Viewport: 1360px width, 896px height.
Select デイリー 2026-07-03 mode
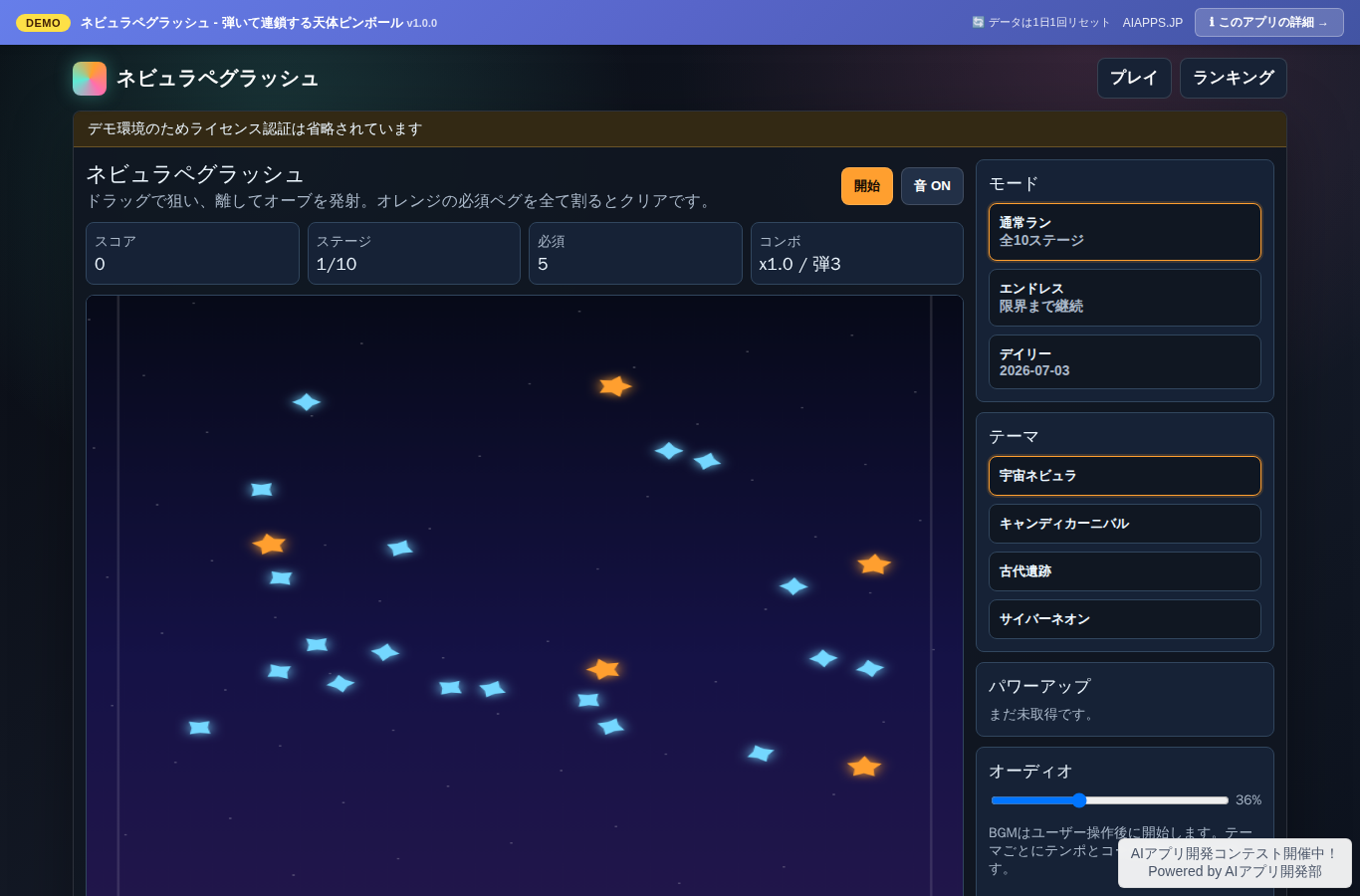pyautogui.click(x=1125, y=362)
